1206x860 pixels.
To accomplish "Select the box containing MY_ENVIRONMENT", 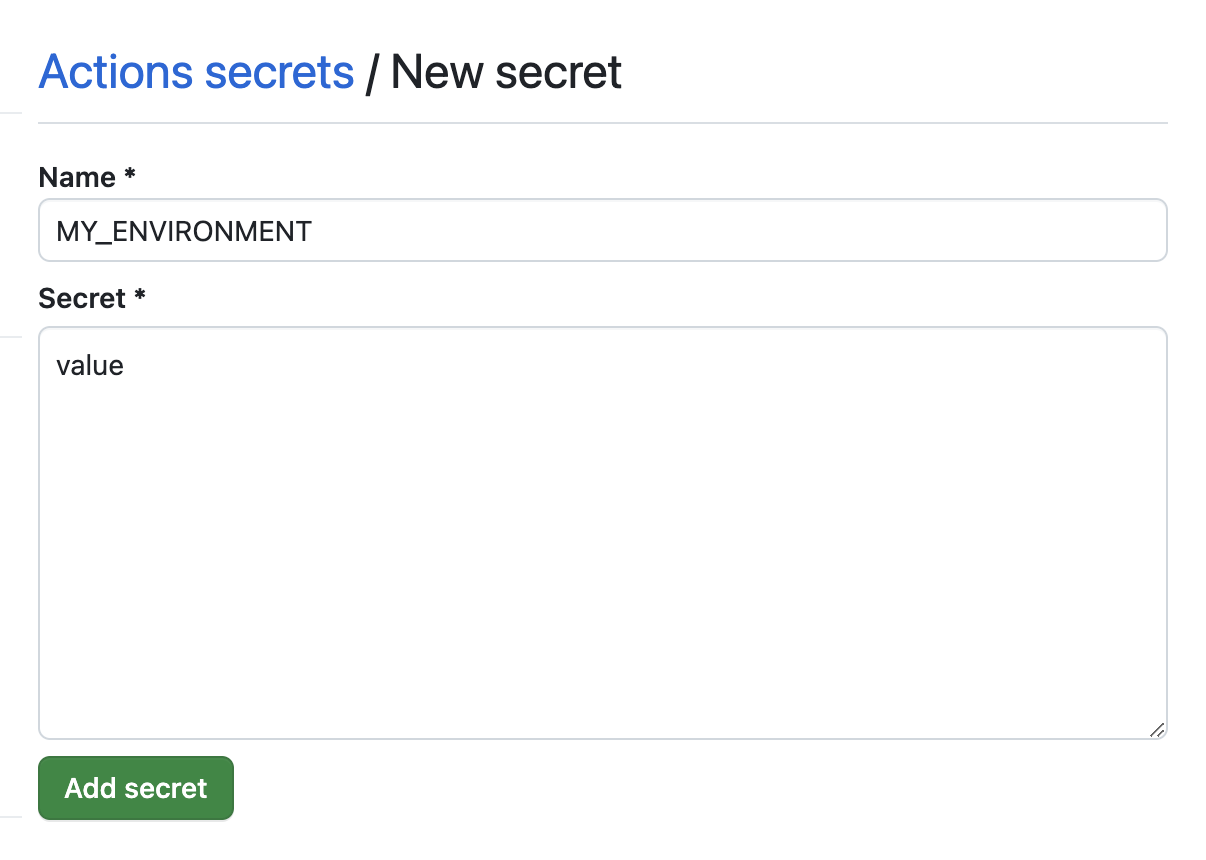I will click(x=602, y=231).
